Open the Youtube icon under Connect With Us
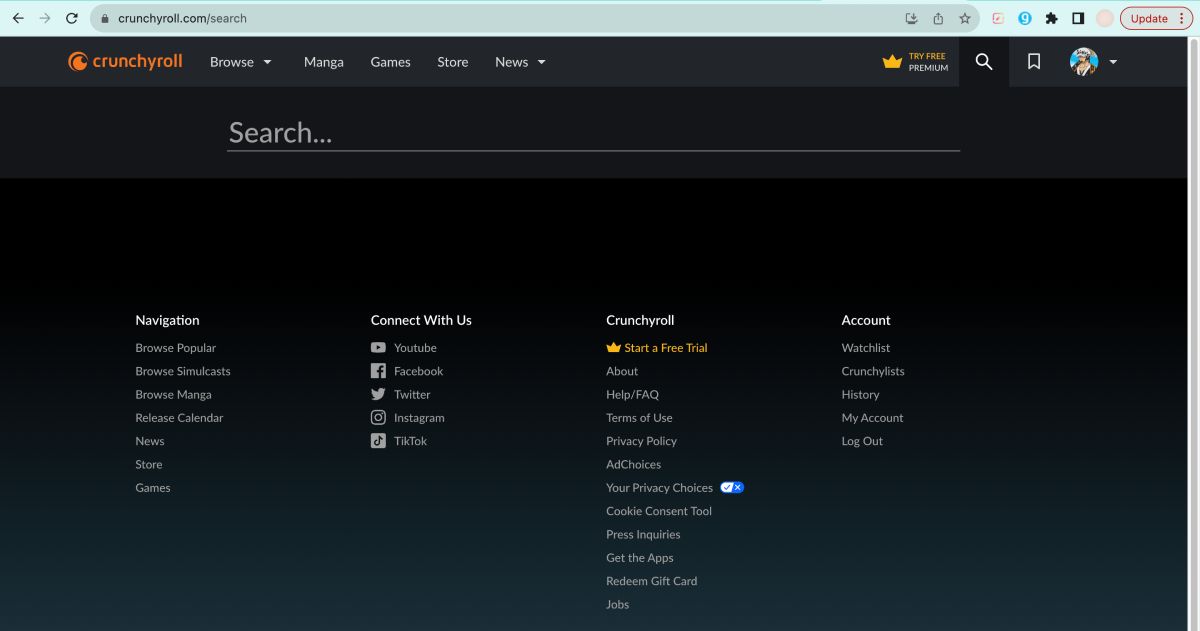Viewport: 1200px width, 631px height. [x=378, y=348]
